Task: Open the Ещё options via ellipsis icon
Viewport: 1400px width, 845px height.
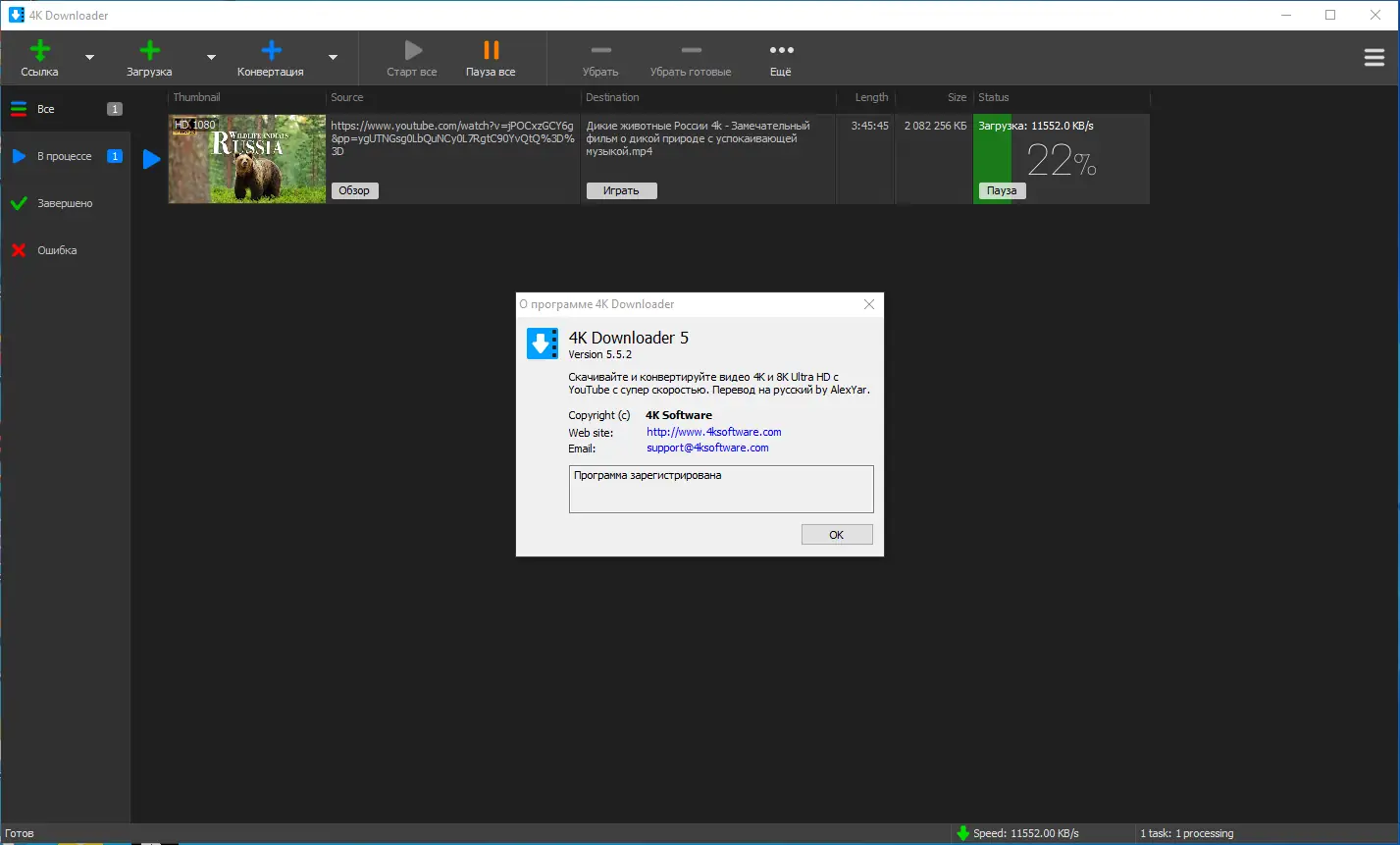Action: pyautogui.click(x=780, y=49)
